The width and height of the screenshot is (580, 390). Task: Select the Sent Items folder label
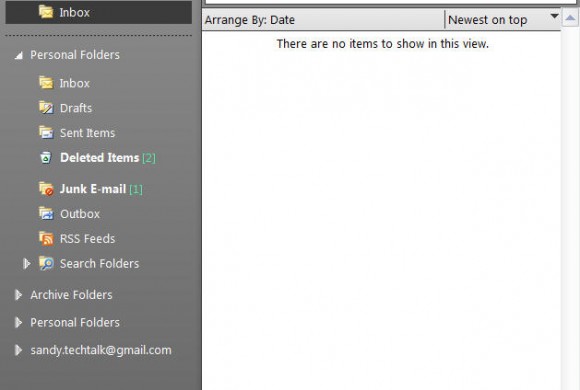87,133
